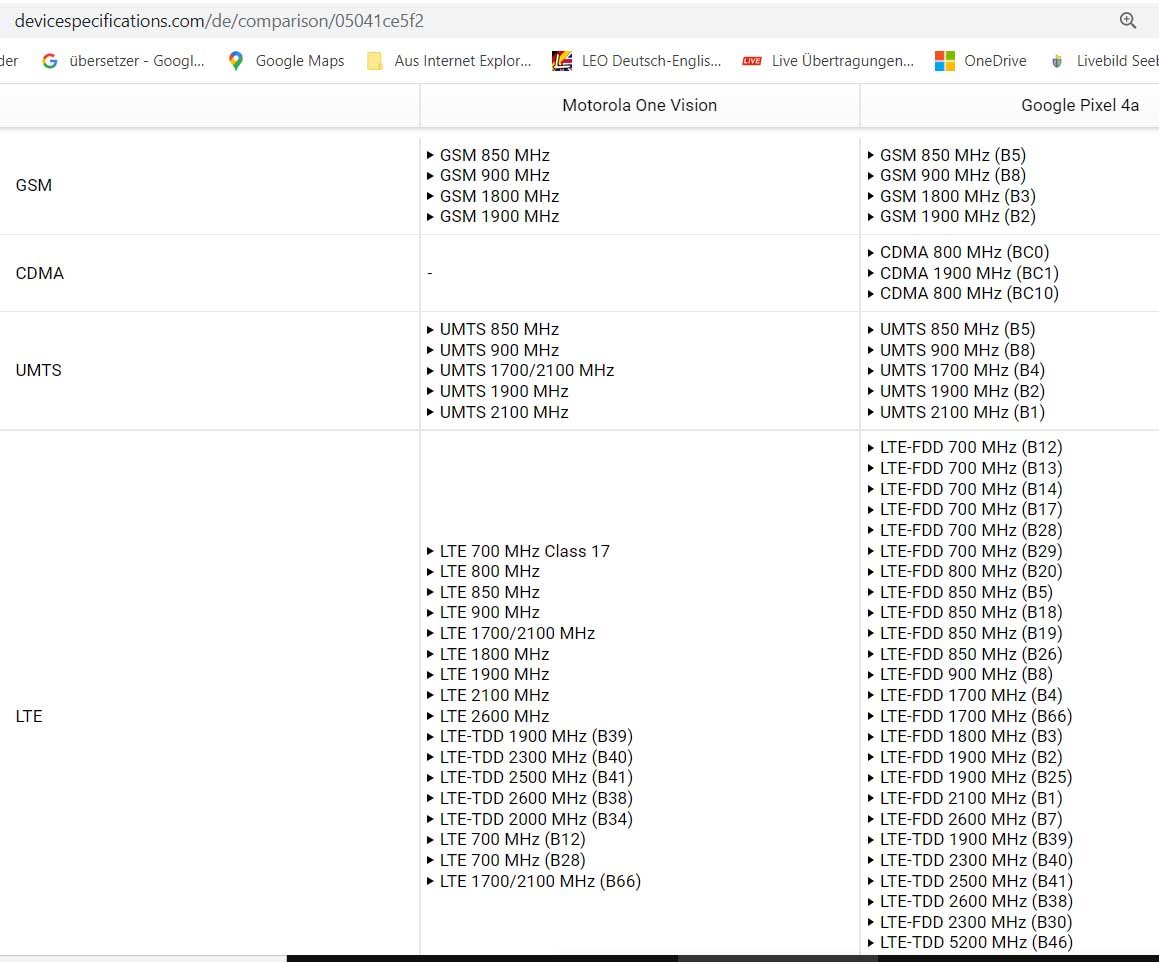Click "LTE-FDD 700 MHz (B29)" entry

tap(971, 551)
